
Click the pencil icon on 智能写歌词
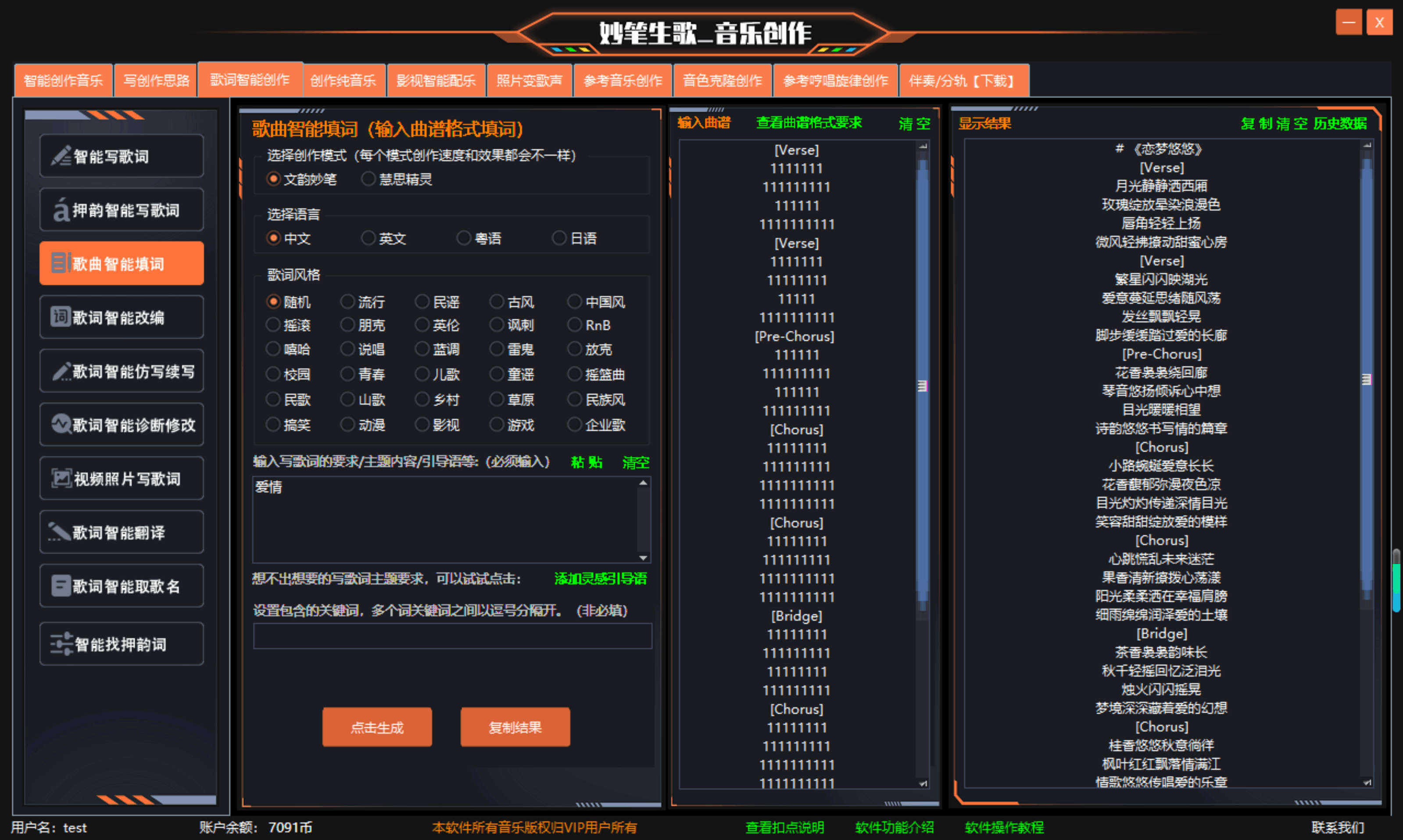click(61, 156)
